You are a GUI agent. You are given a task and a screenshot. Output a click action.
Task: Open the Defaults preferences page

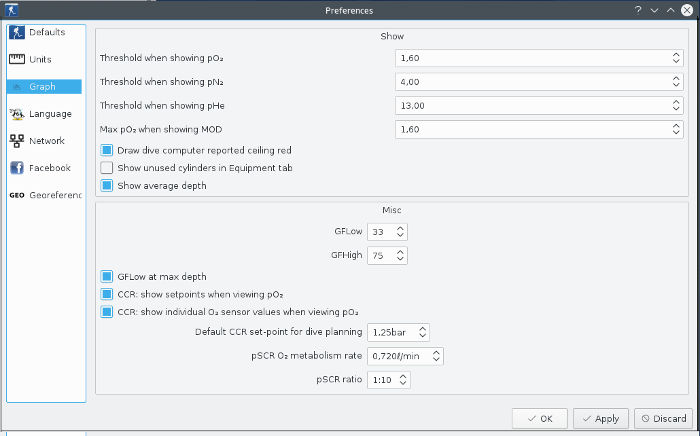[x=45, y=32]
